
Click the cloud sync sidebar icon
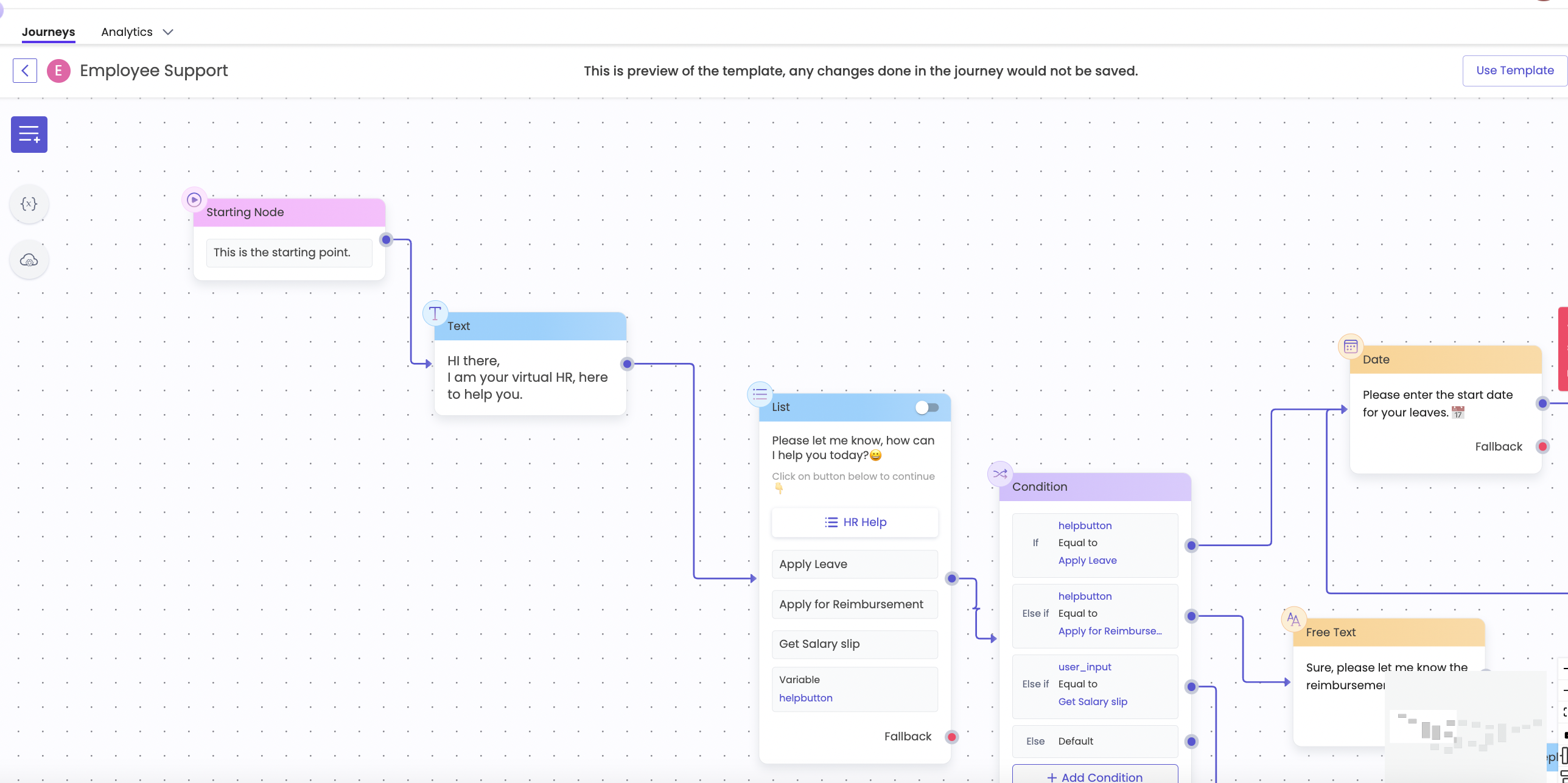29,260
